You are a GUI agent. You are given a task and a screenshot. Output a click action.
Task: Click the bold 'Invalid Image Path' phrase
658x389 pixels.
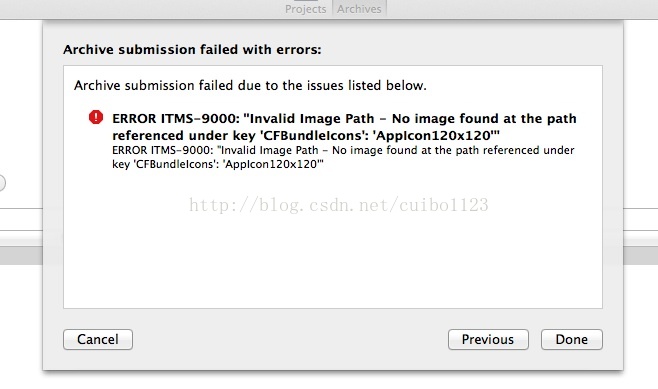click(311, 118)
